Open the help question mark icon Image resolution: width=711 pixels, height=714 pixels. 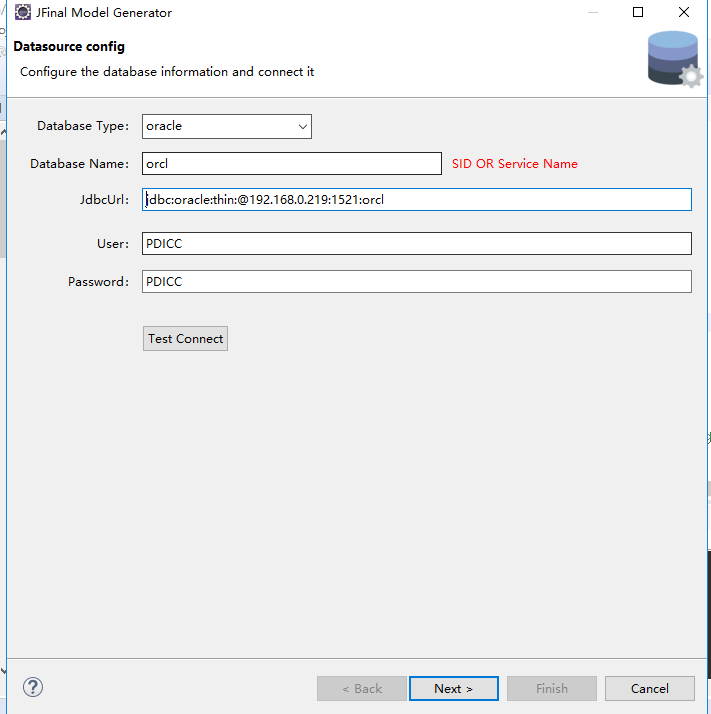click(x=33, y=687)
